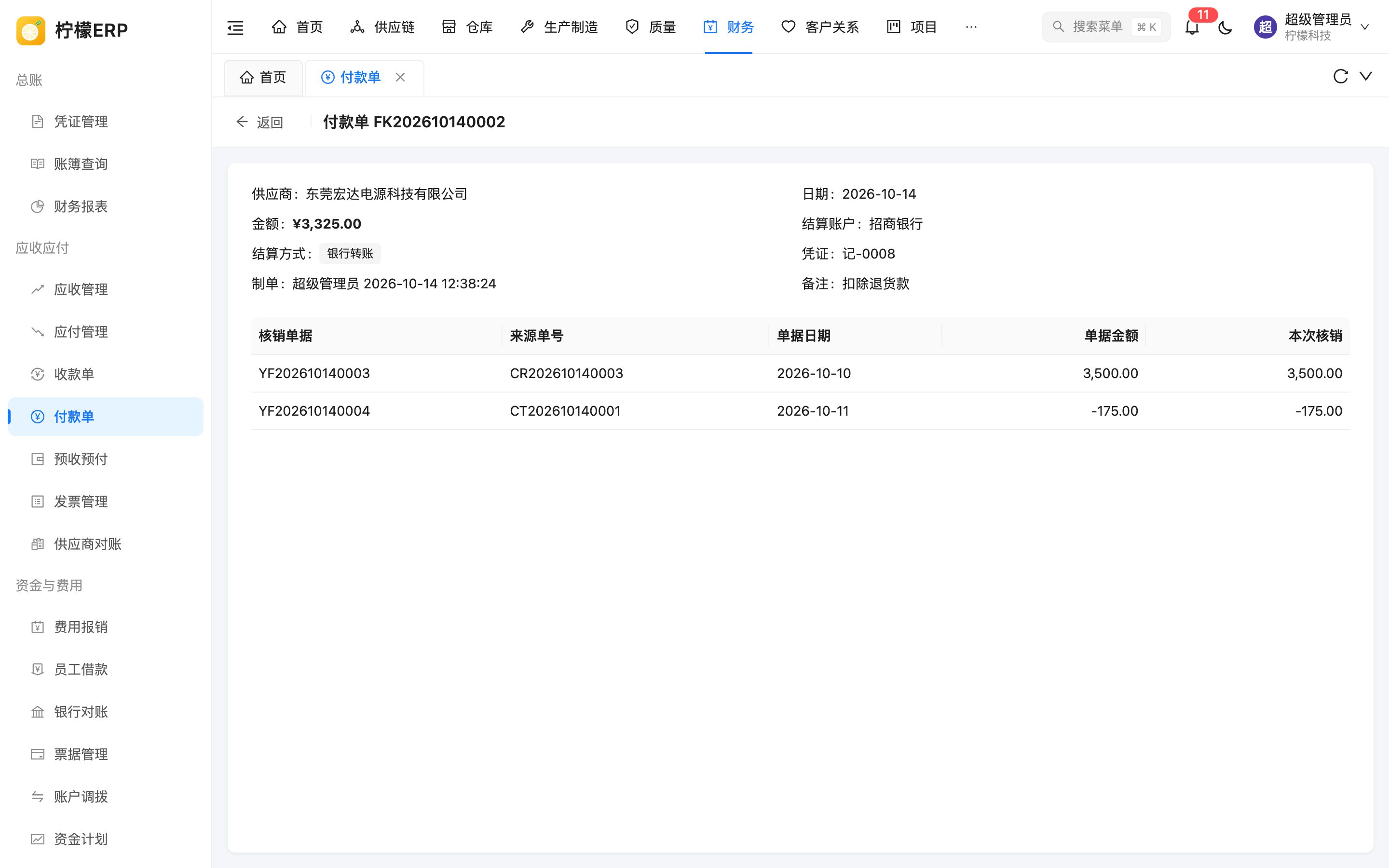The height and width of the screenshot is (868, 1389).
Task: Open 供应链 top menu
Action: pos(382,27)
